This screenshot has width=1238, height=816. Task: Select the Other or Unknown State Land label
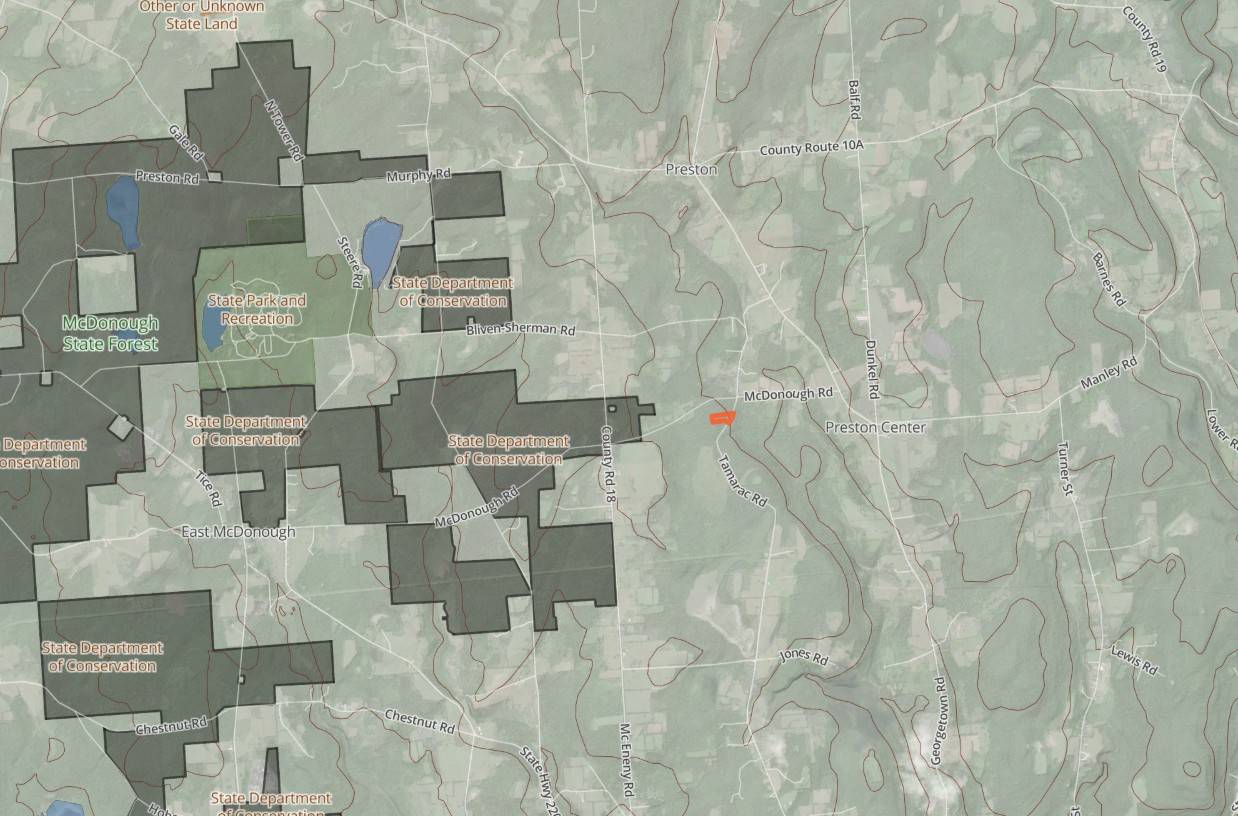pyautogui.click(x=202, y=15)
